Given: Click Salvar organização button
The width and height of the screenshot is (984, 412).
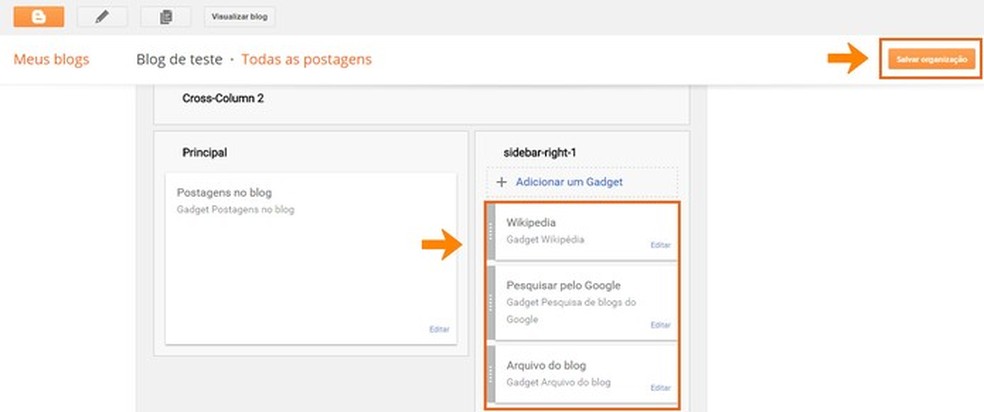Looking at the screenshot, I should [x=931, y=60].
